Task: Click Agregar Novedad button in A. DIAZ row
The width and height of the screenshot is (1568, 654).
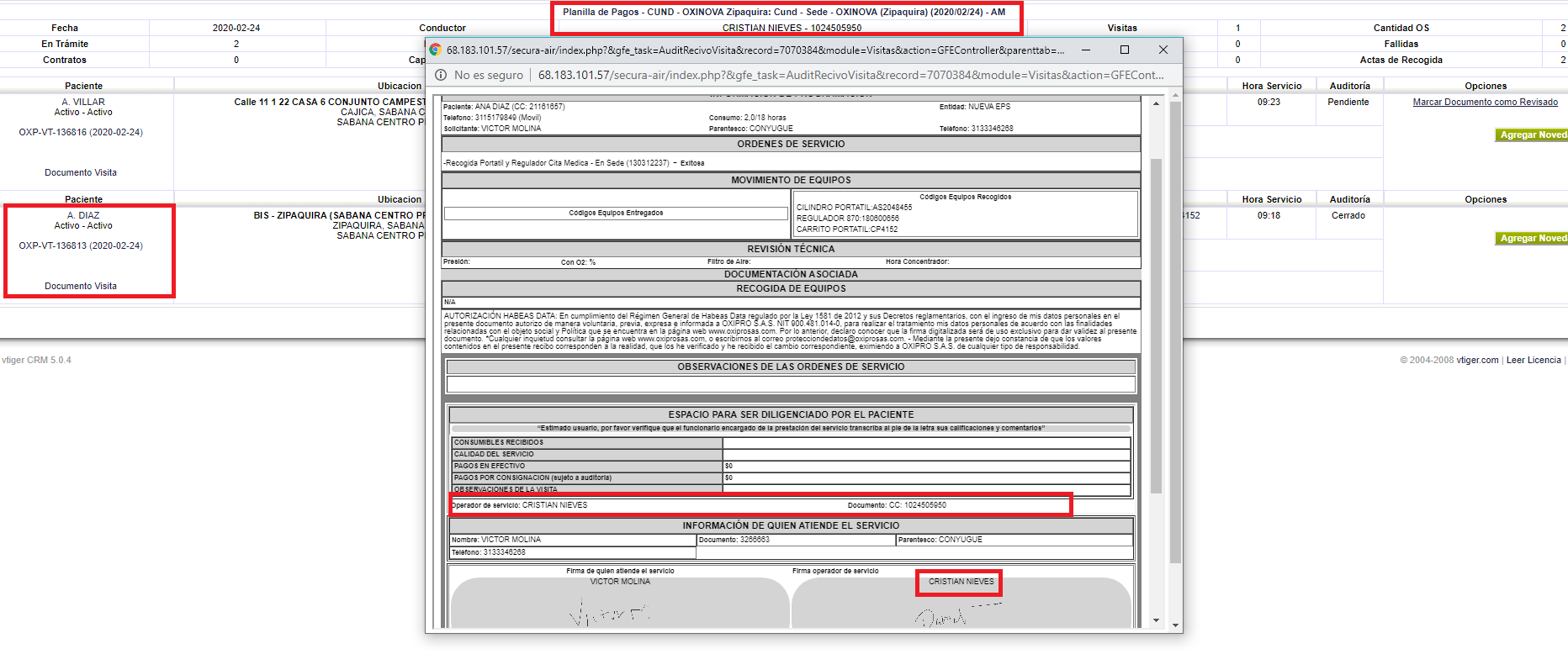Action: (x=1531, y=238)
